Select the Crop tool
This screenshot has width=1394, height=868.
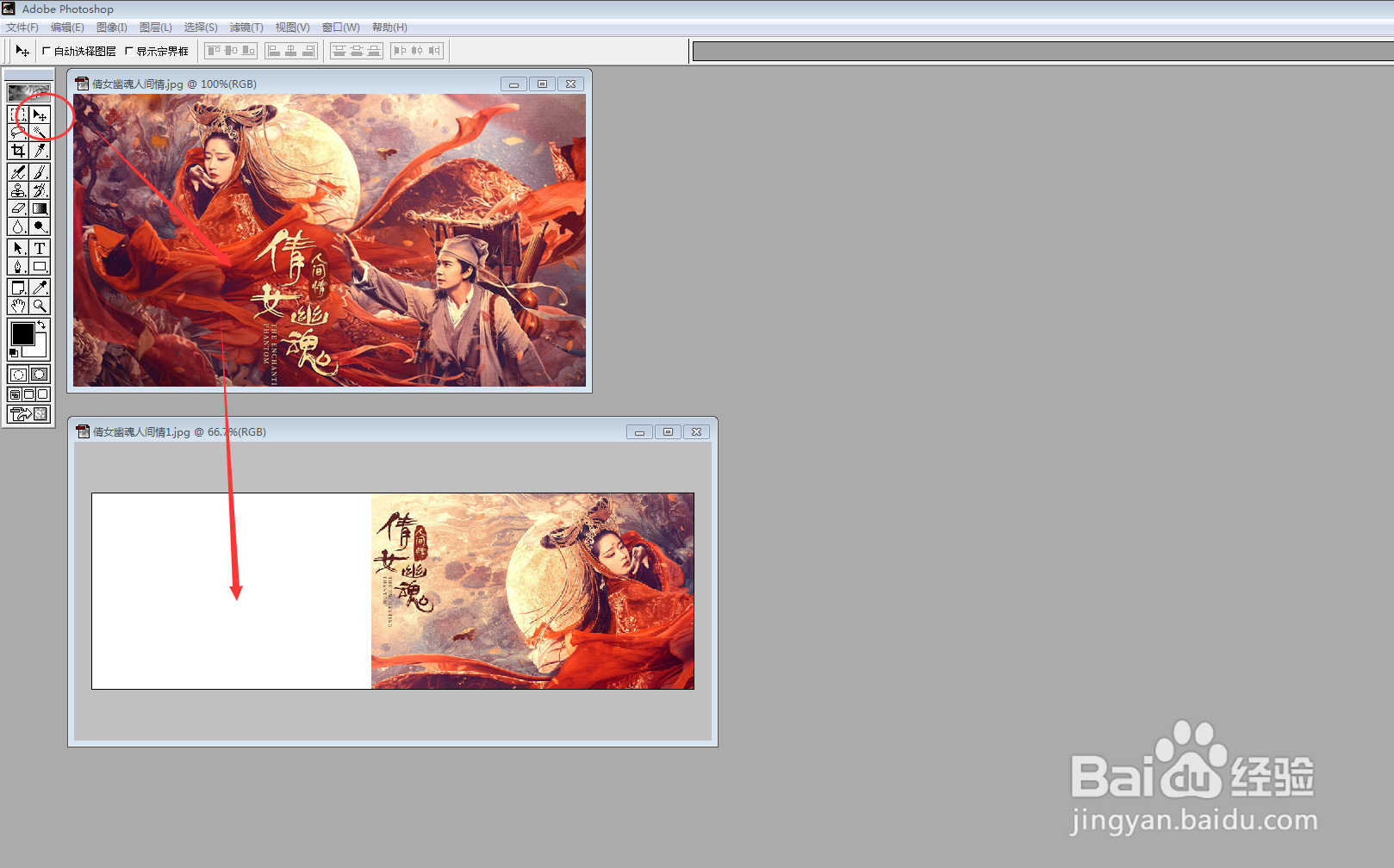coord(18,151)
